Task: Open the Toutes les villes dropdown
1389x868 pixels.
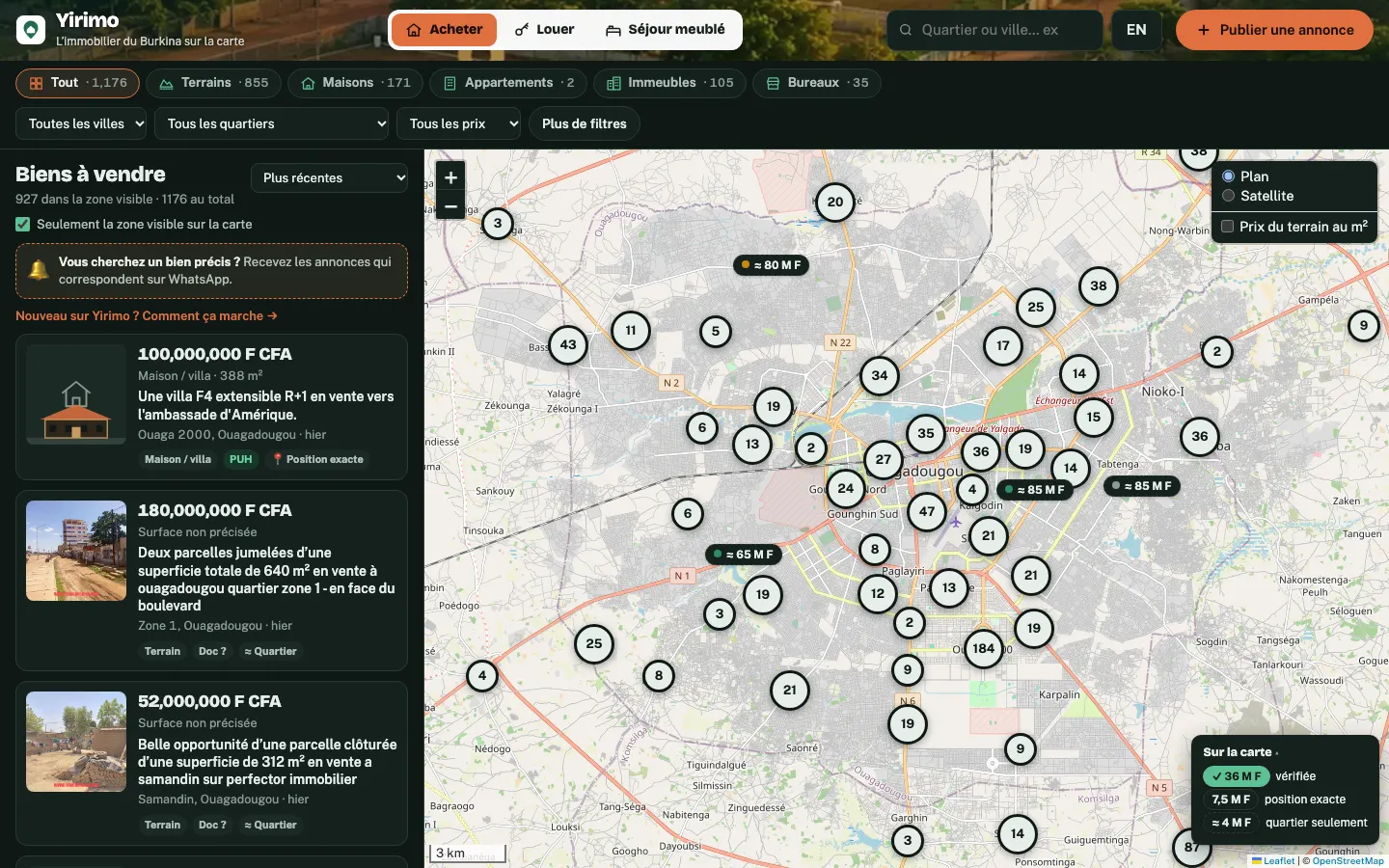Action: pyautogui.click(x=81, y=123)
